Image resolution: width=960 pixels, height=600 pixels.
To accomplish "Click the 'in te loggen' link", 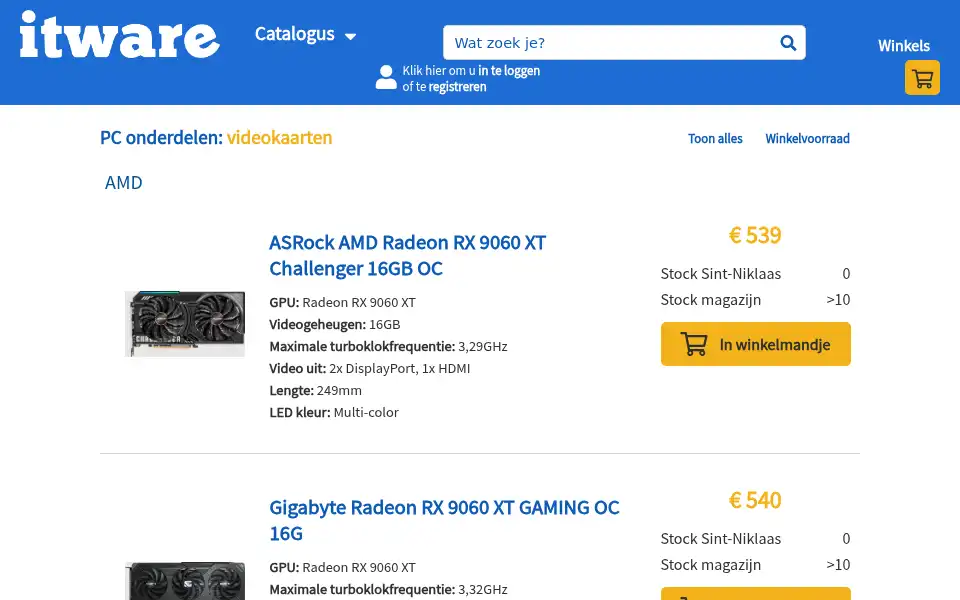I will point(509,70).
